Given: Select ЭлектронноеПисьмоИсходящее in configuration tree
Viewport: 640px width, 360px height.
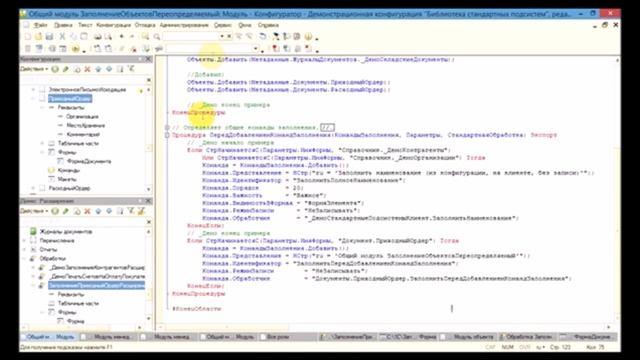Looking at the screenshot, I should 87,89.
